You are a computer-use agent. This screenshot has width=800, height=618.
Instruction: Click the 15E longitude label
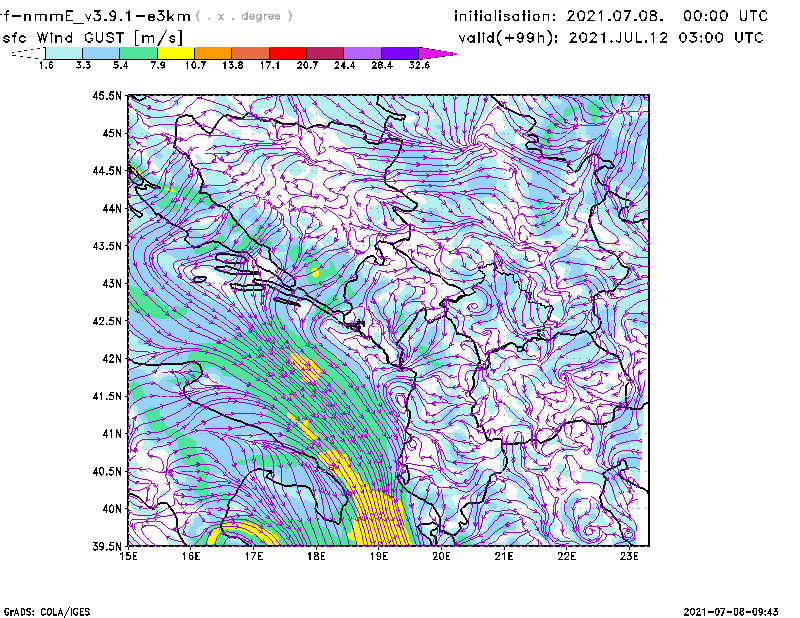point(128,556)
